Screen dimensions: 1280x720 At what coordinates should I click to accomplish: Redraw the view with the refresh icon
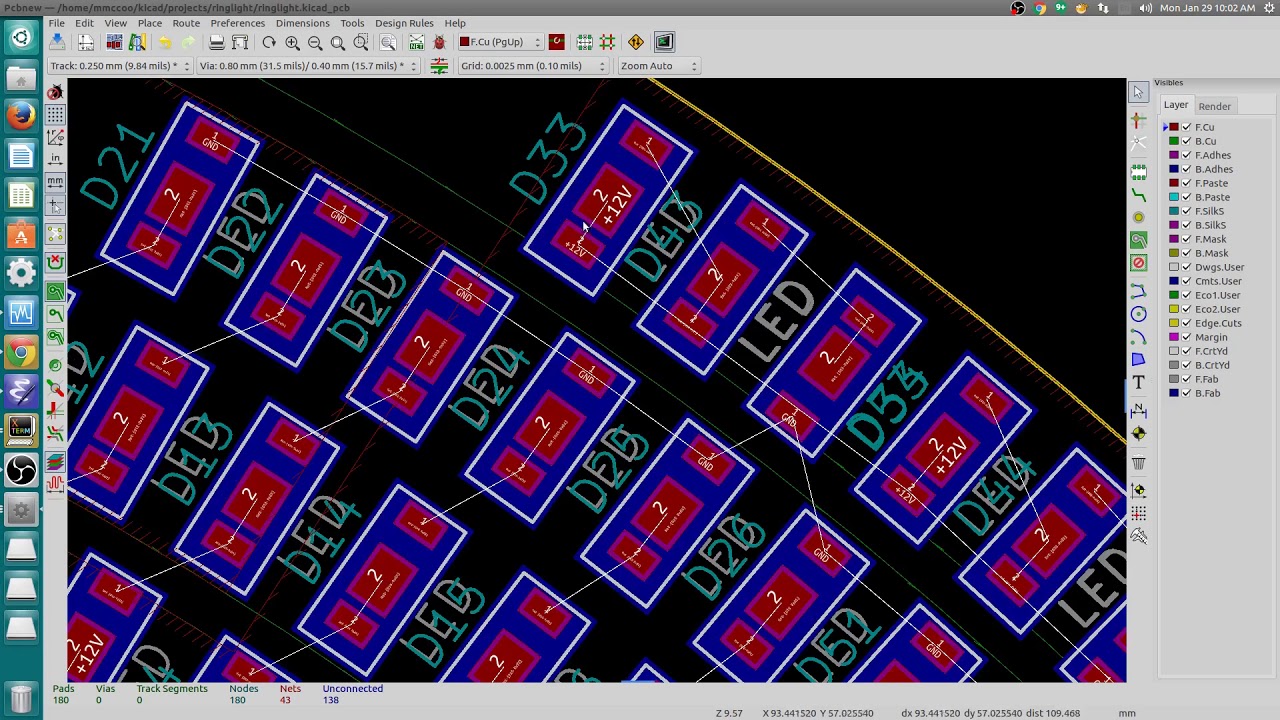pyautogui.click(x=269, y=42)
